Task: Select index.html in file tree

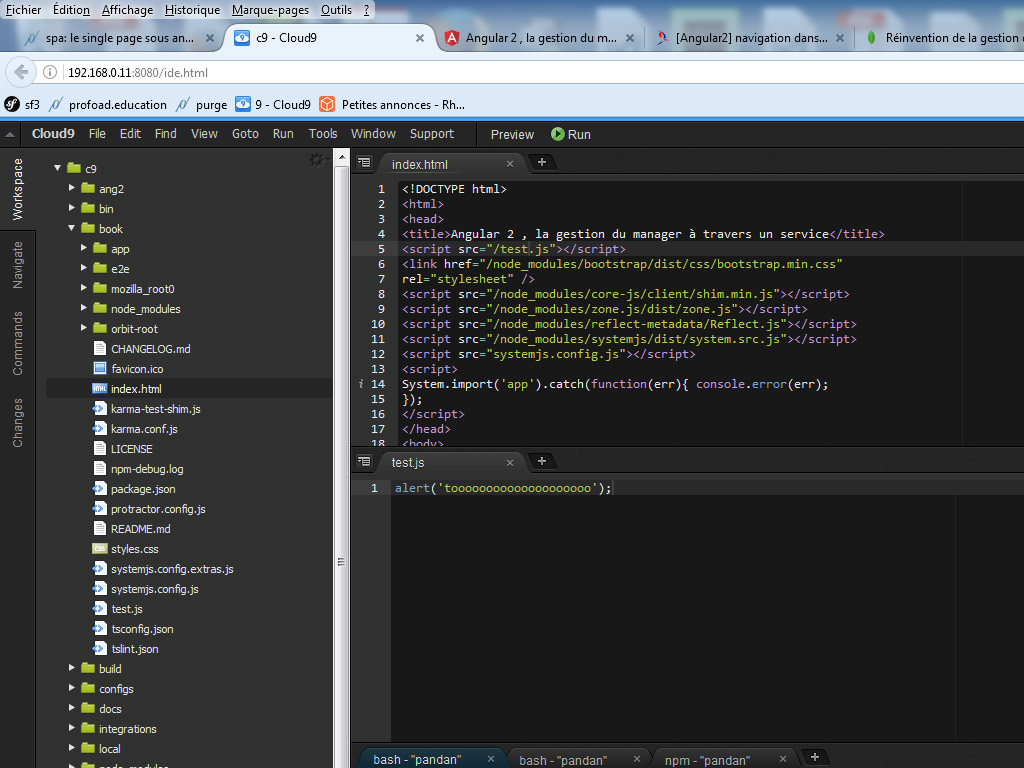Action: point(136,389)
